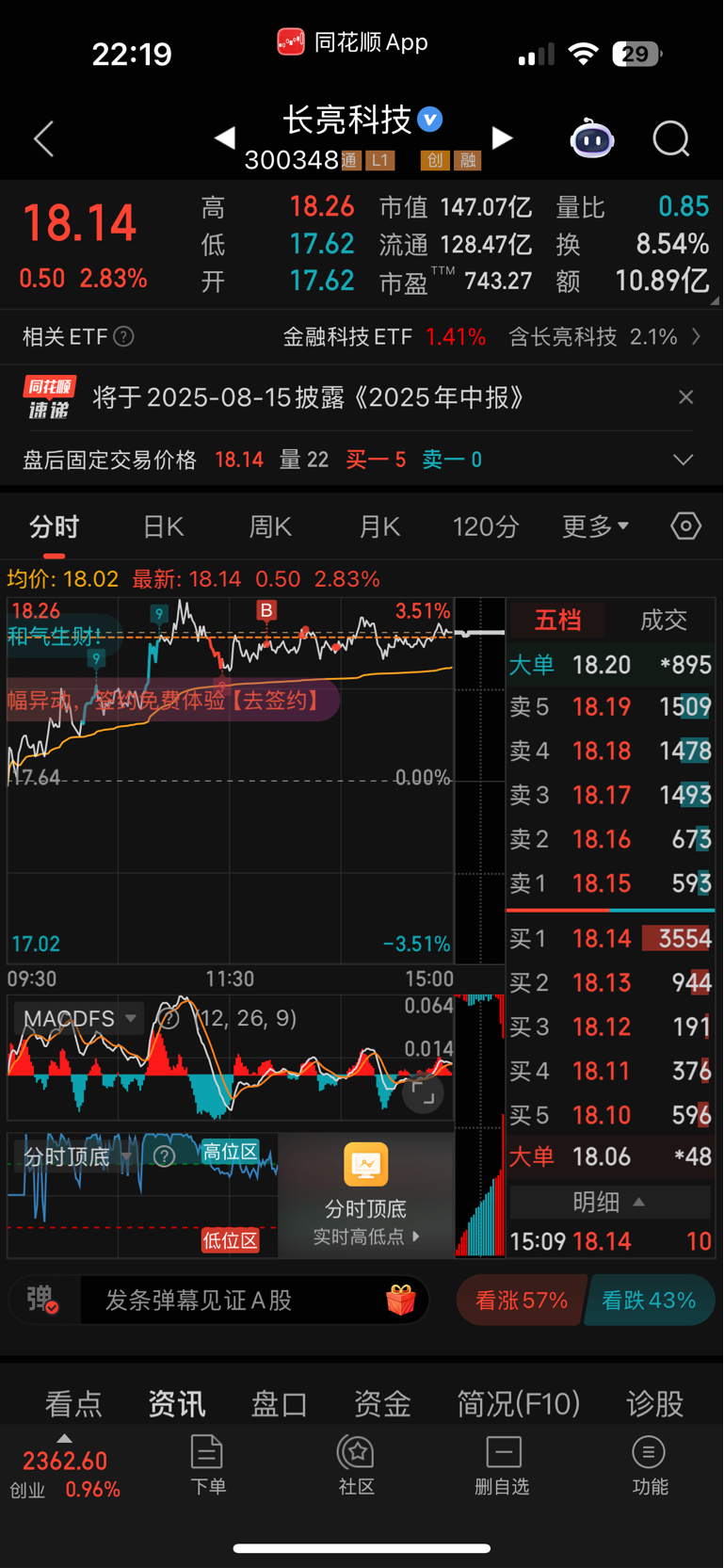Open the search magnifier icon

[x=671, y=139]
